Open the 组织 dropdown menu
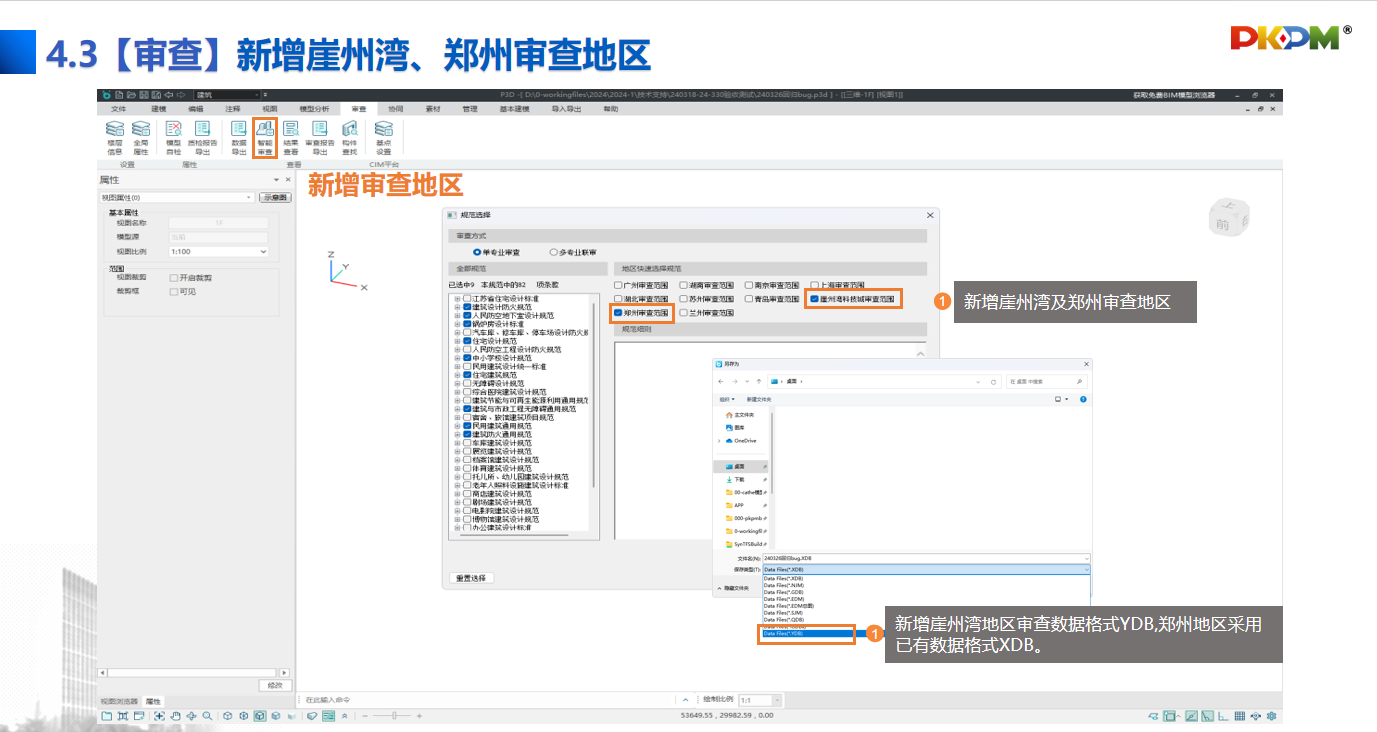This screenshot has width=1377, height=732. (728, 399)
